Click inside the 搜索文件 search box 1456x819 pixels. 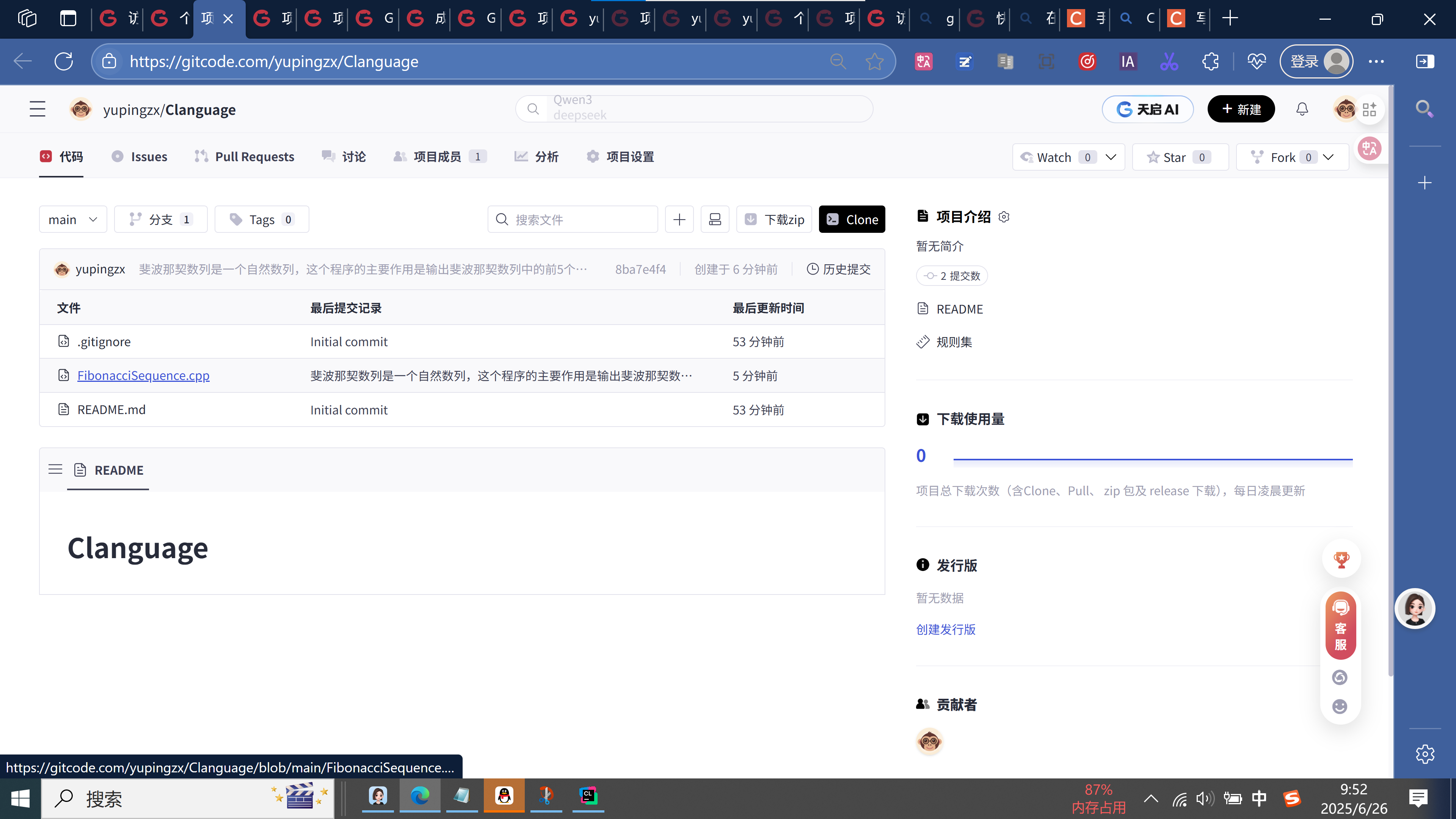click(572, 219)
